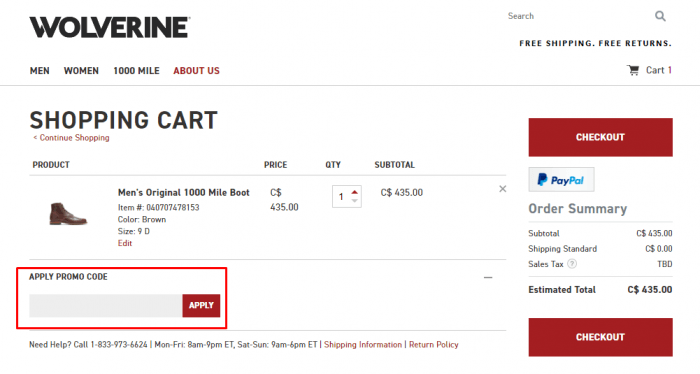Open the ABOUT US menu

click(x=196, y=71)
